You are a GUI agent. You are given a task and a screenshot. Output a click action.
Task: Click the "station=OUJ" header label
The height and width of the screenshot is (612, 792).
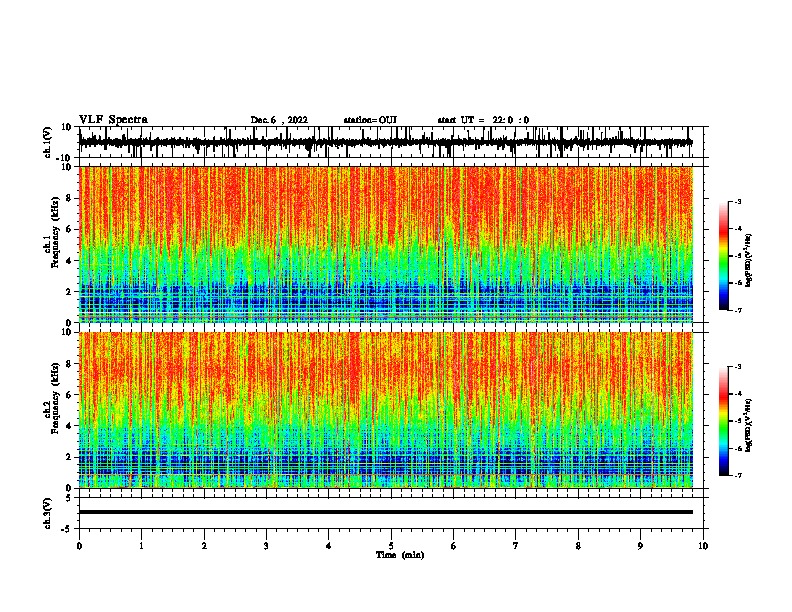370,120
